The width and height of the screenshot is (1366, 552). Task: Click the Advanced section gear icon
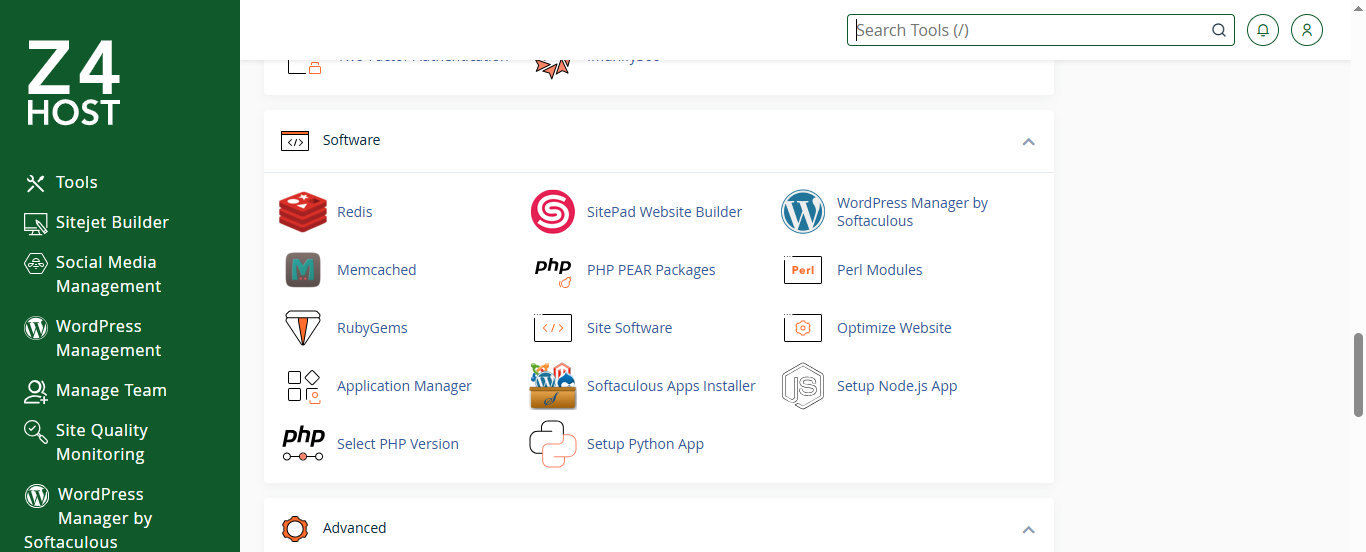tap(295, 528)
